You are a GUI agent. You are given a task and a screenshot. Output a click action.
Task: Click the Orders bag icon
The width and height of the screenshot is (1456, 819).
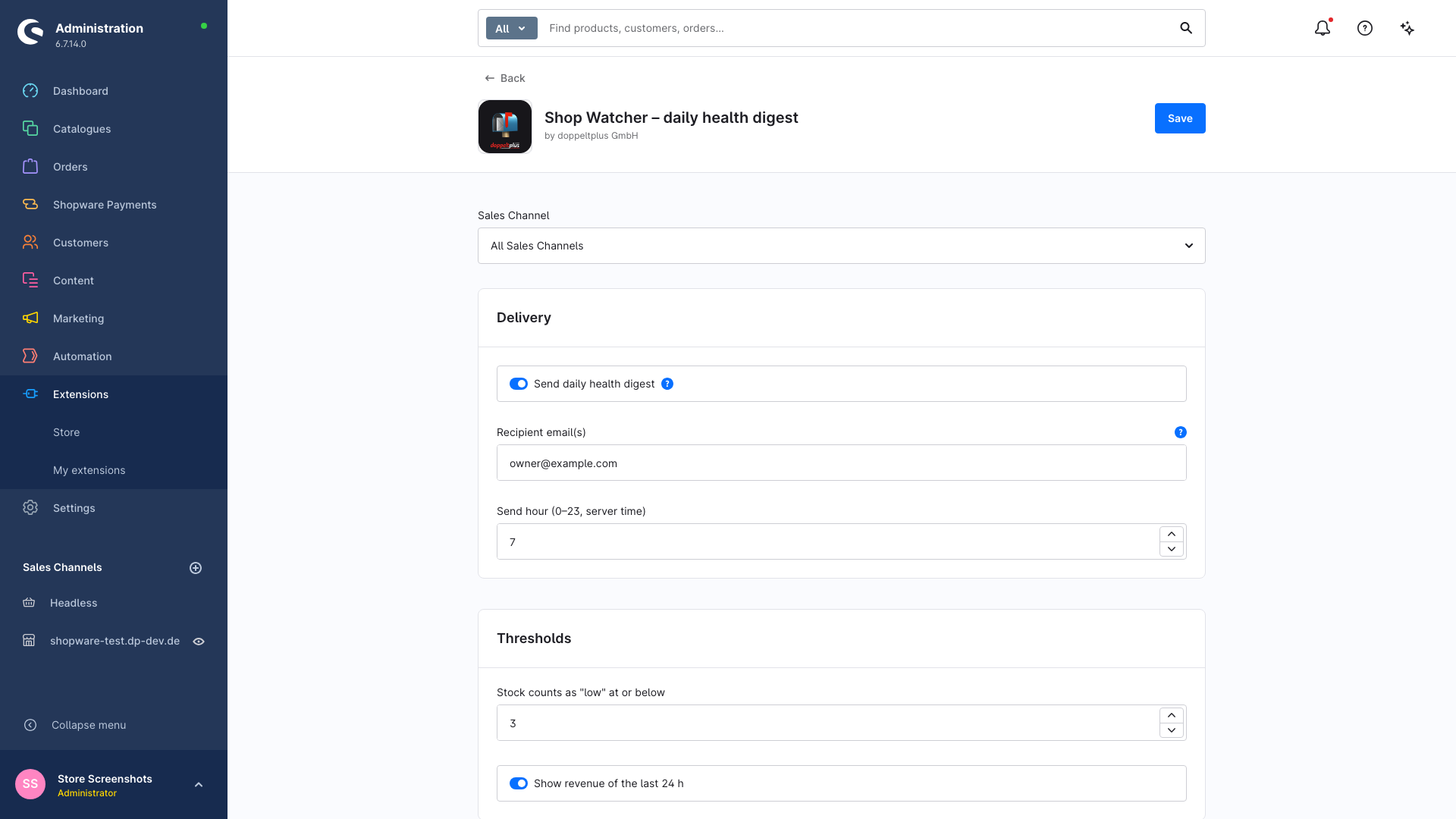[x=30, y=167]
